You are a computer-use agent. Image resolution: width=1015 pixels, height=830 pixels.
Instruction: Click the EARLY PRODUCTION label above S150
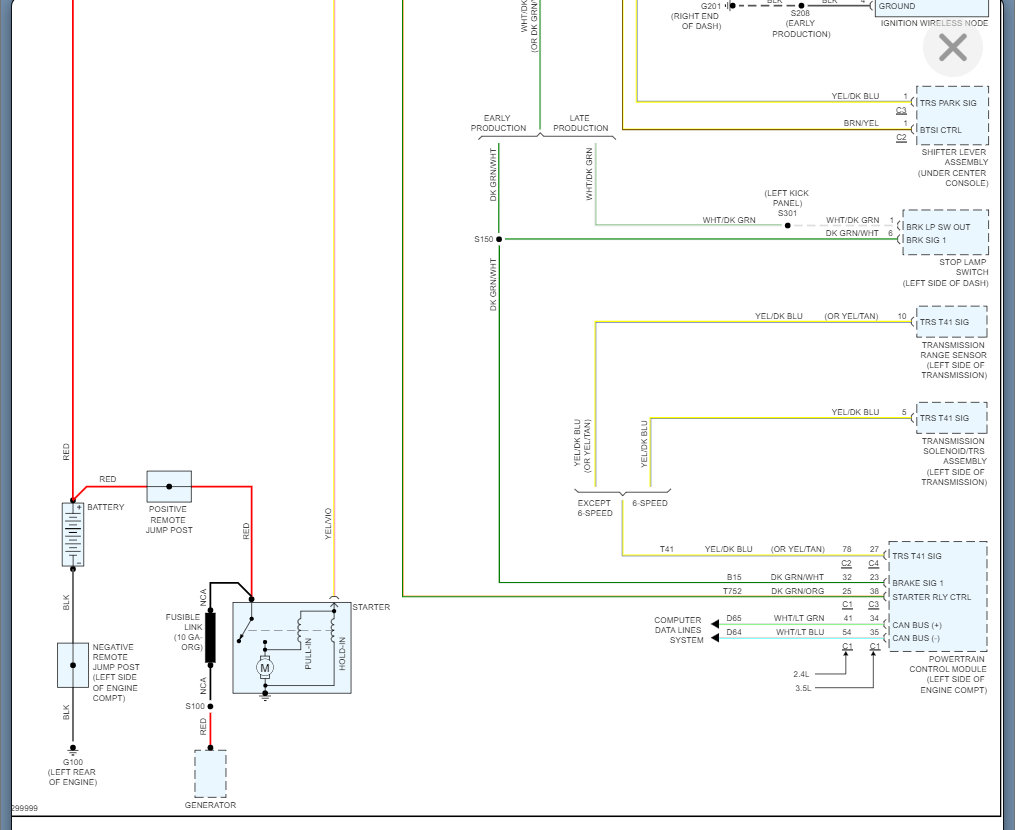(x=498, y=123)
